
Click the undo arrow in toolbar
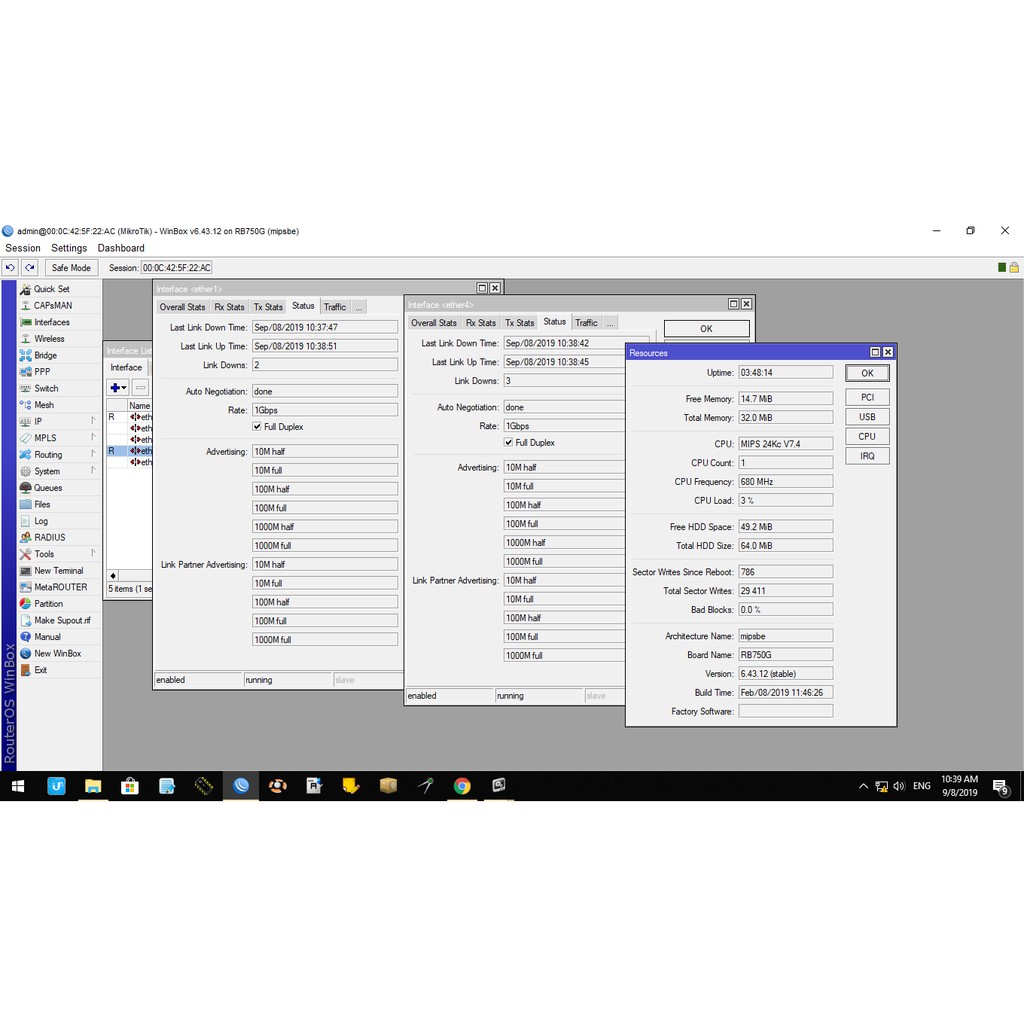[10, 268]
